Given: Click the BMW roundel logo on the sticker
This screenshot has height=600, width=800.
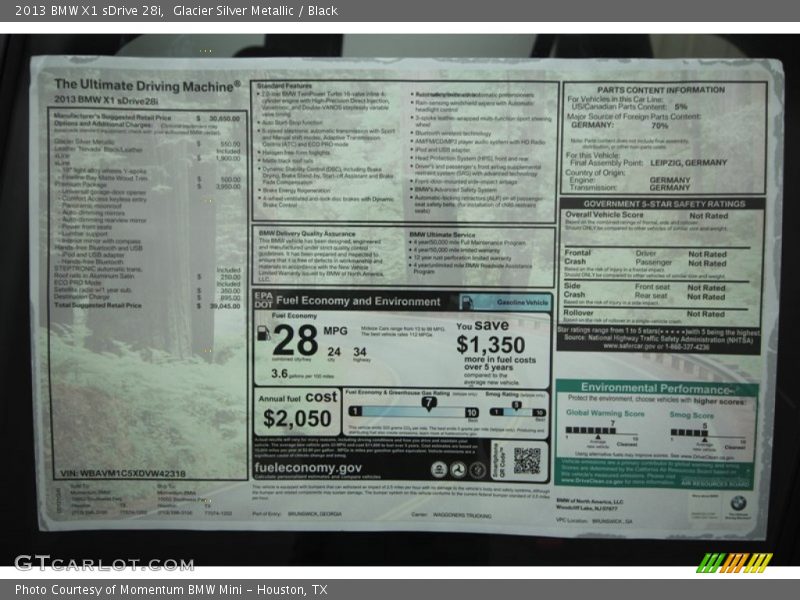Looking at the screenshot, I should [738, 502].
